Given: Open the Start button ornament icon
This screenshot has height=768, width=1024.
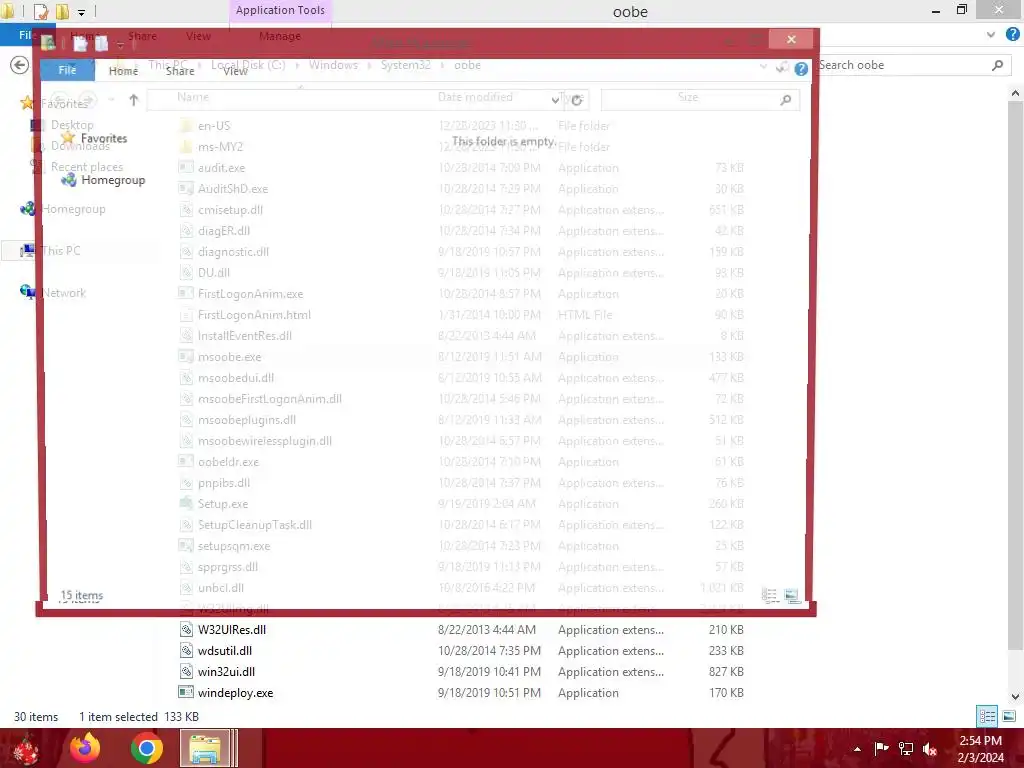Looking at the screenshot, I should pyautogui.click(x=25, y=750).
